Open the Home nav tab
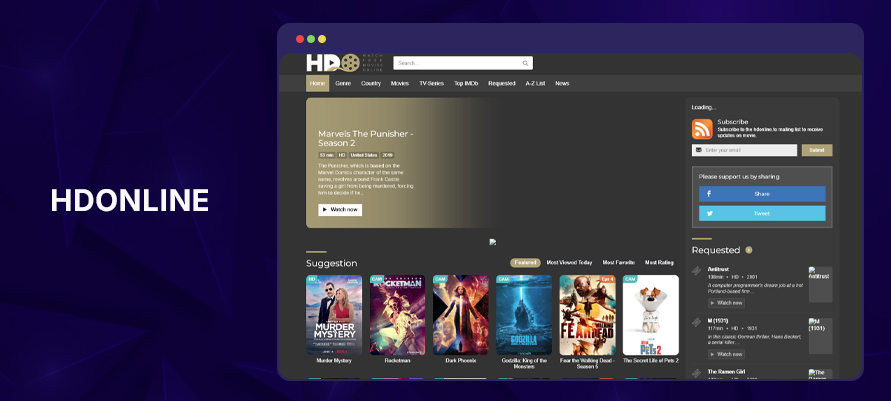Screen dimensions: 891x401 318,83
